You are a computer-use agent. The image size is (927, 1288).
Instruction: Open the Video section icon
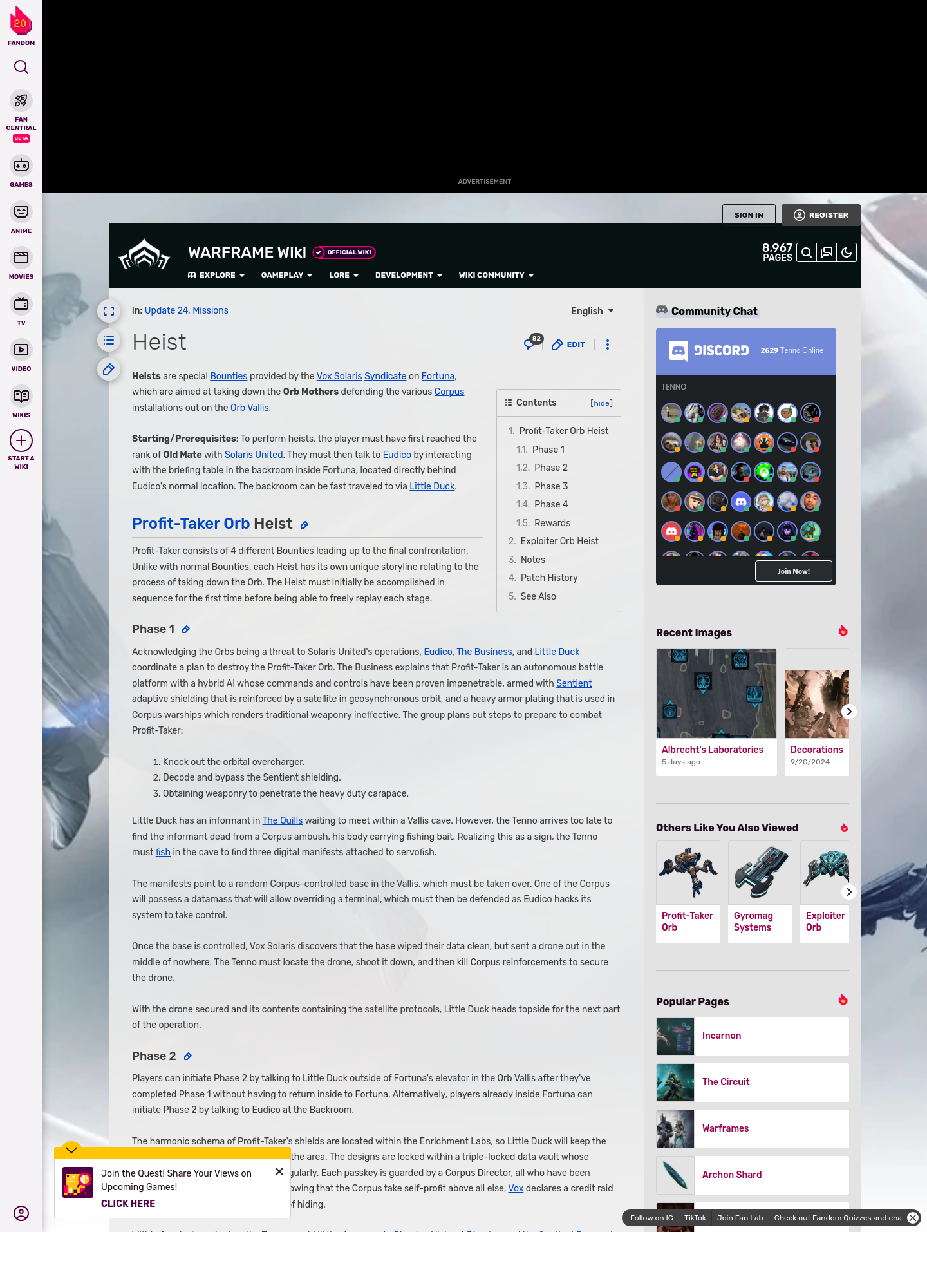(x=21, y=350)
